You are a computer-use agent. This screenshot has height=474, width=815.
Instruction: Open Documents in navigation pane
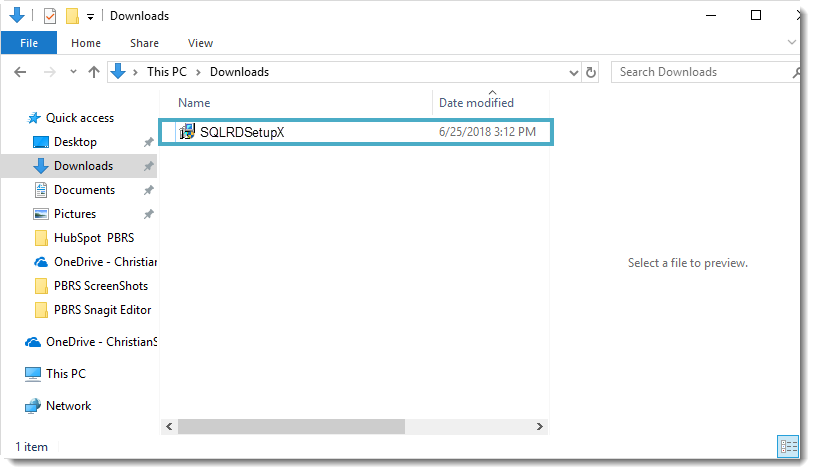click(x=84, y=190)
